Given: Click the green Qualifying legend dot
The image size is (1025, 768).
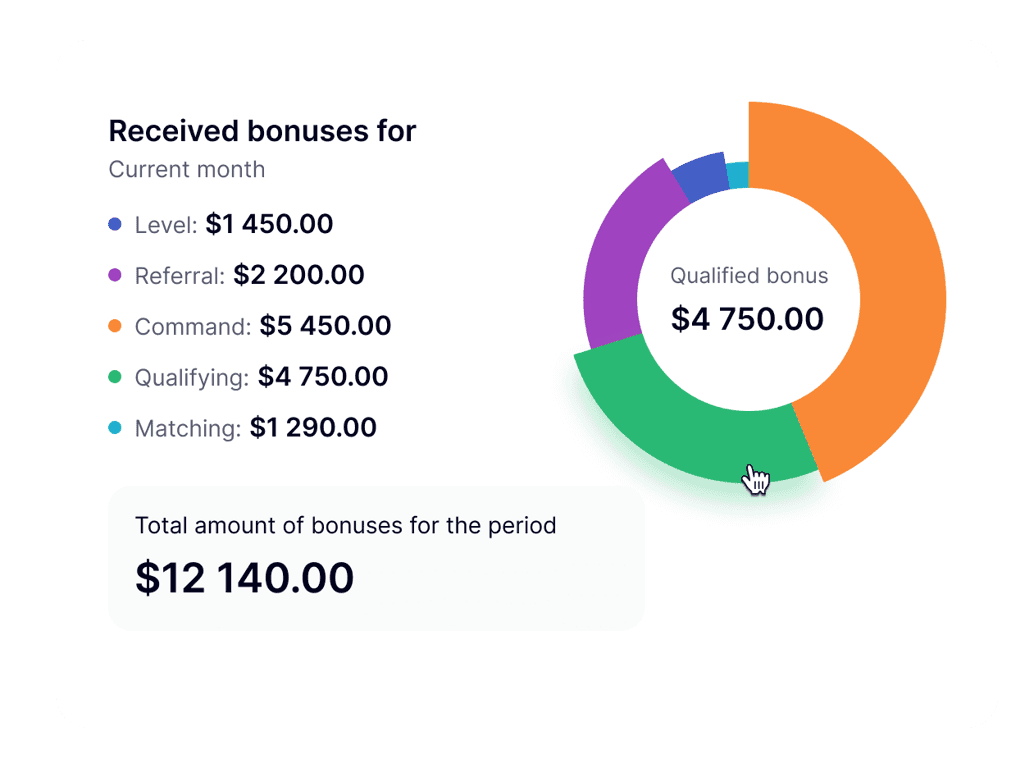Looking at the screenshot, I should (x=115, y=377).
